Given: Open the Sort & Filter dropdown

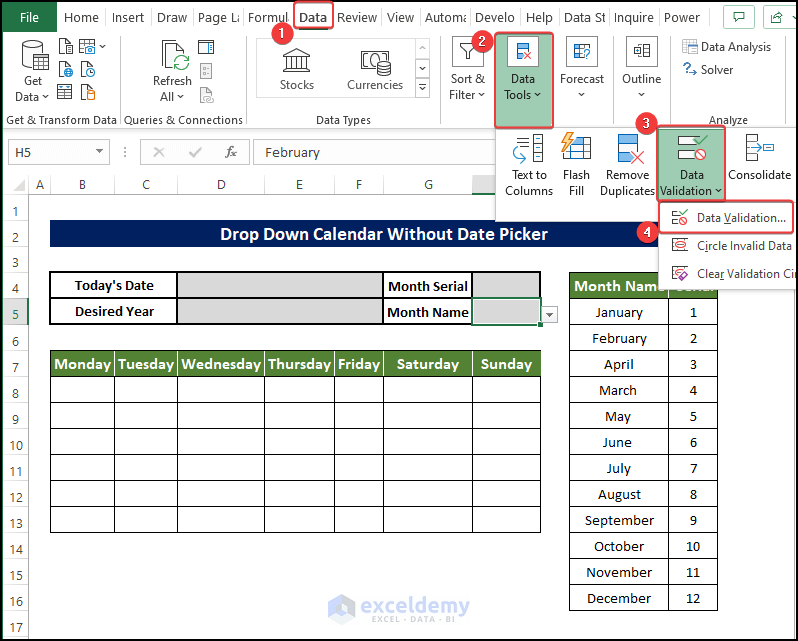Looking at the screenshot, I should coord(467,71).
